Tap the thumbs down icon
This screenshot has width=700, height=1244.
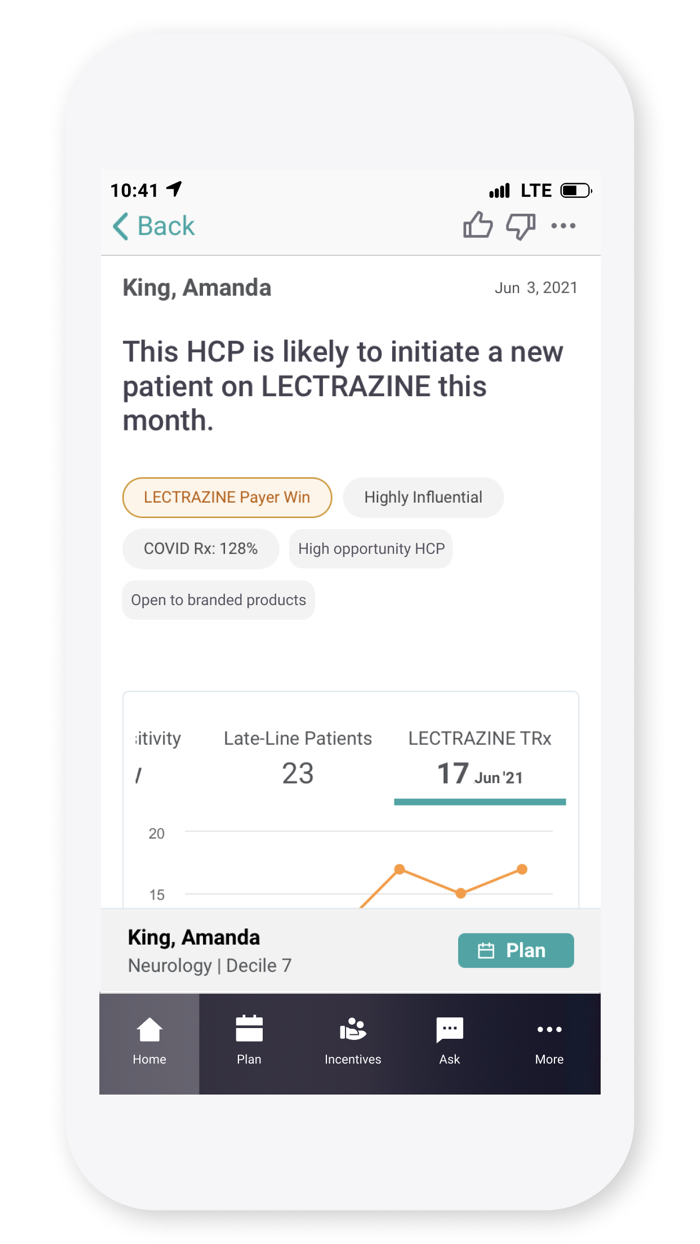[520, 226]
